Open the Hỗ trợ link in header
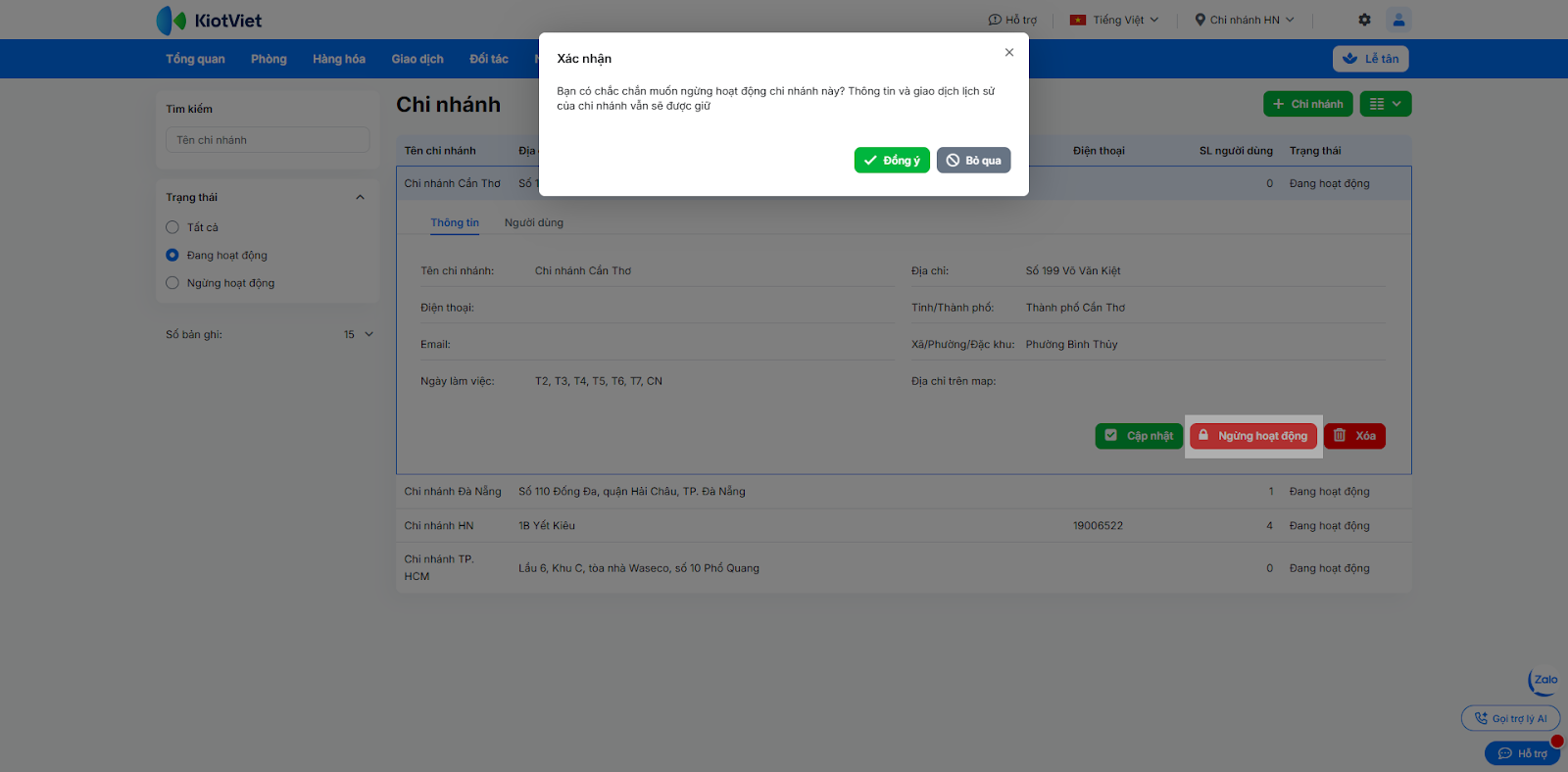Image resolution: width=1568 pixels, height=772 pixels. (1012, 20)
